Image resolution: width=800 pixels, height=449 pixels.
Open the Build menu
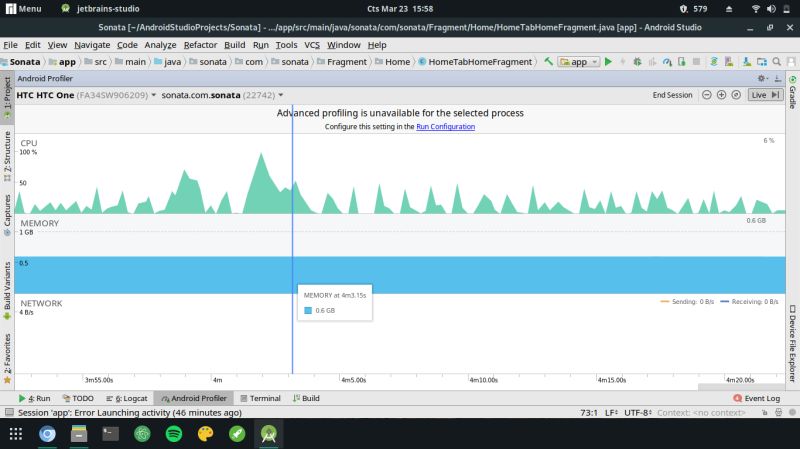point(235,45)
